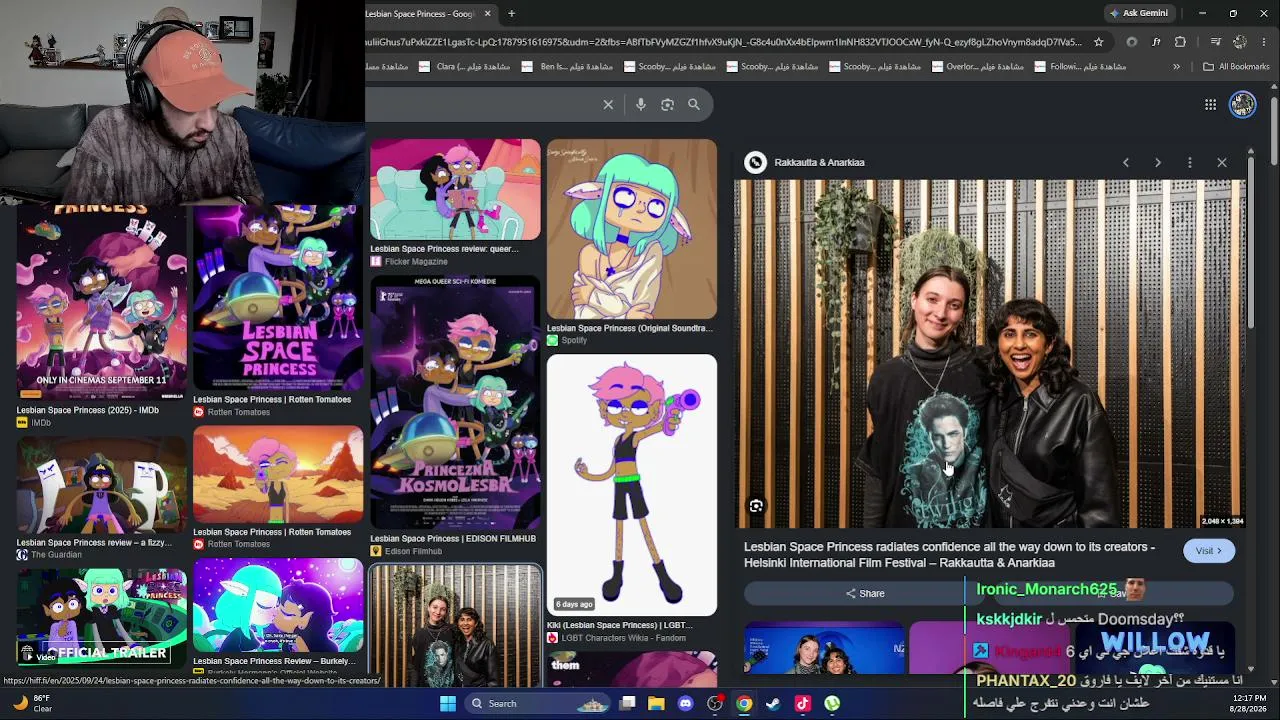Show the previous image in preview panel
Viewport: 1280px width, 720px height.
pyautogui.click(x=1126, y=162)
